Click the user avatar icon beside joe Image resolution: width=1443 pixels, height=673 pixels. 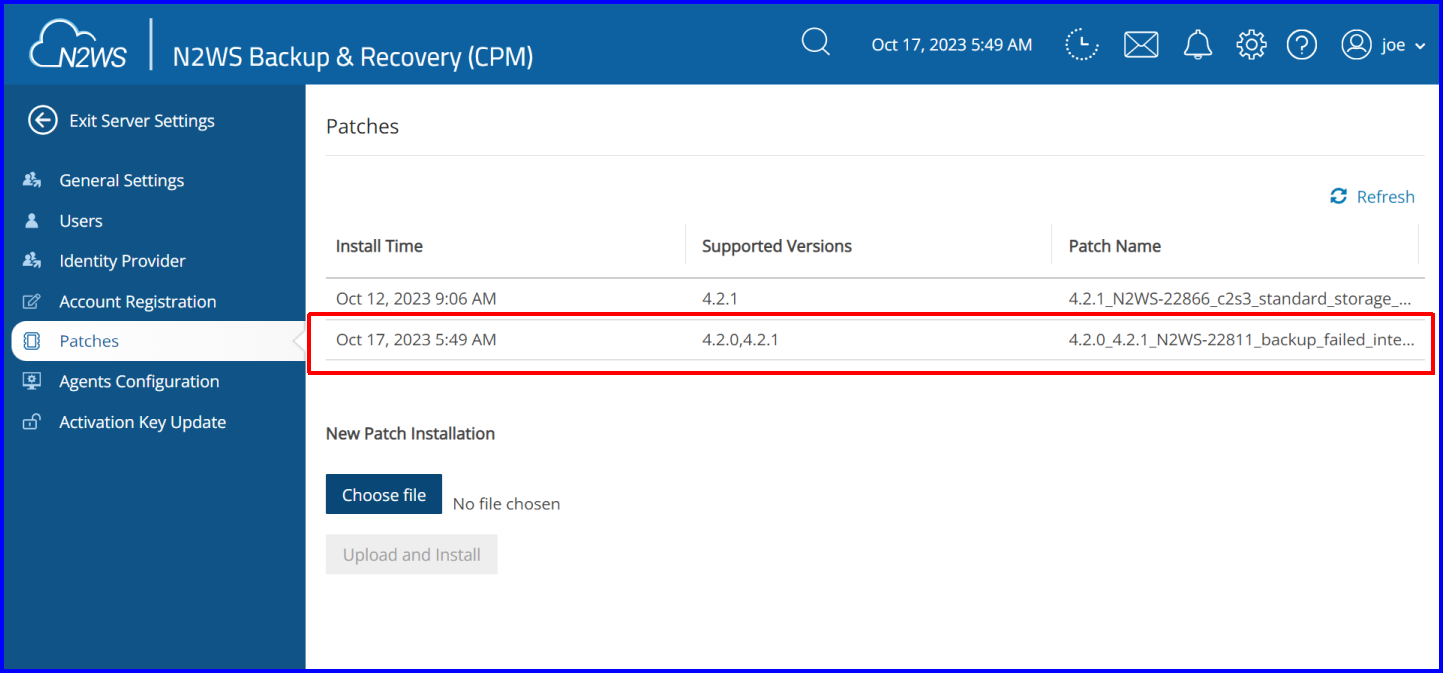click(x=1356, y=45)
